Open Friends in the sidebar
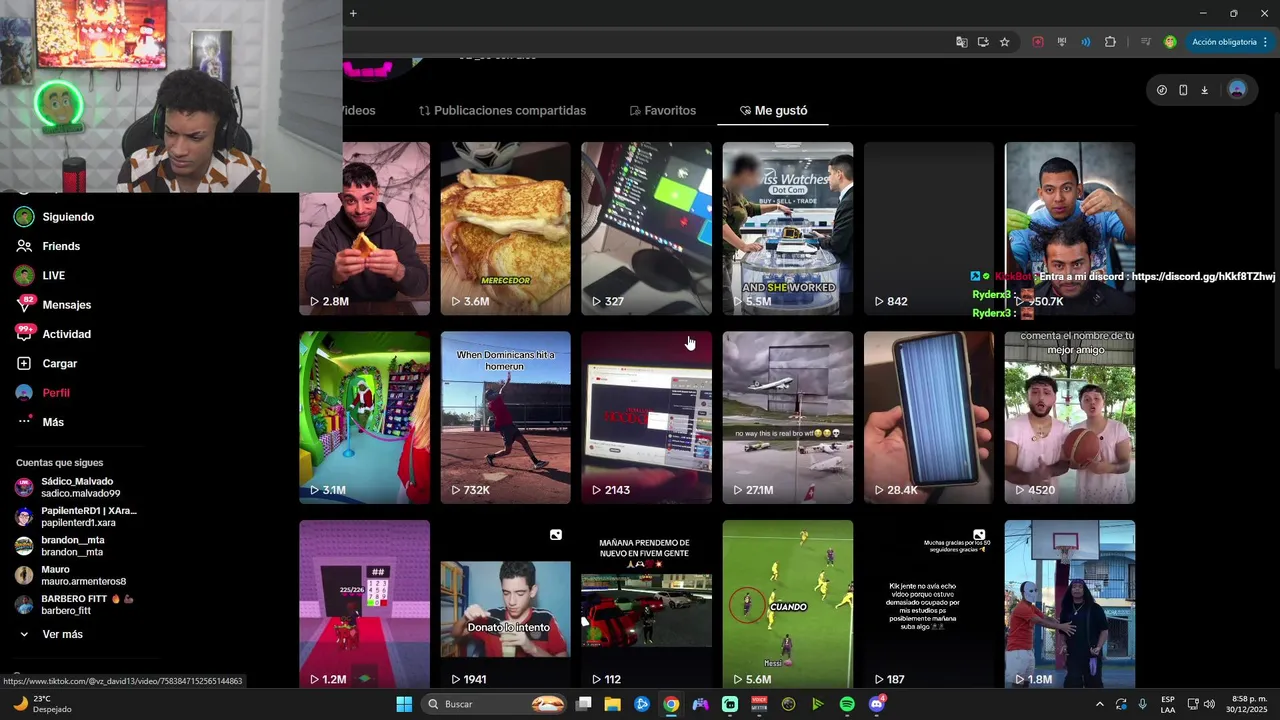1280x720 pixels. point(61,246)
